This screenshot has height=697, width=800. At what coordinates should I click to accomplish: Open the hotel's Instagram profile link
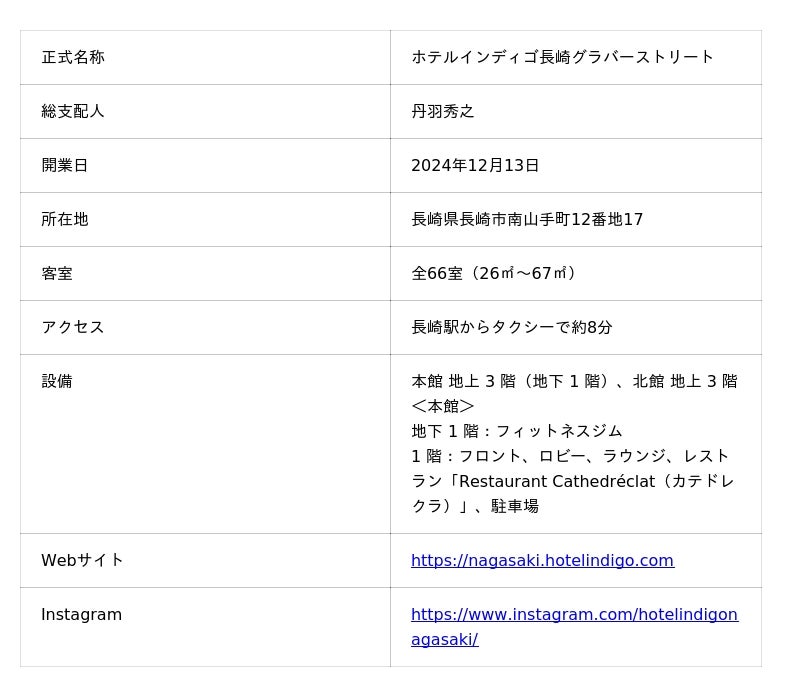pos(574,616)
